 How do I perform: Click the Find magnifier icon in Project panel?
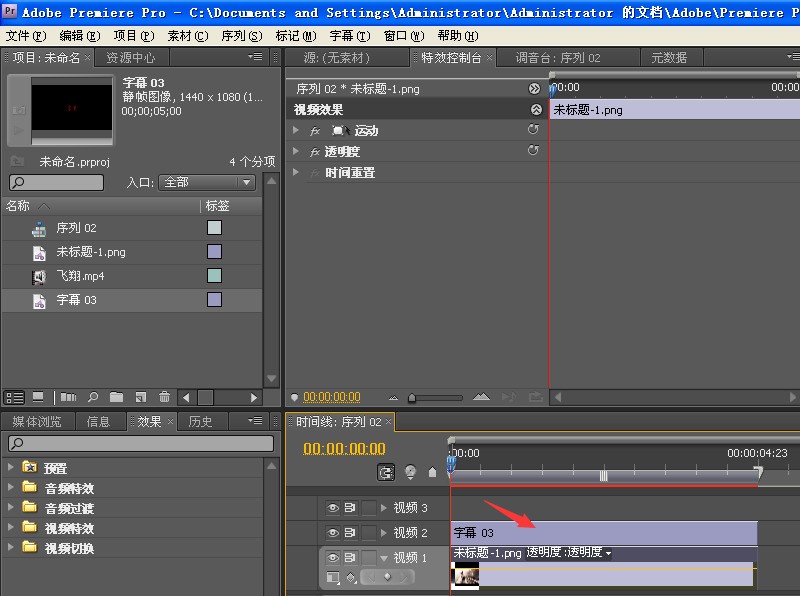coord(93,397)
